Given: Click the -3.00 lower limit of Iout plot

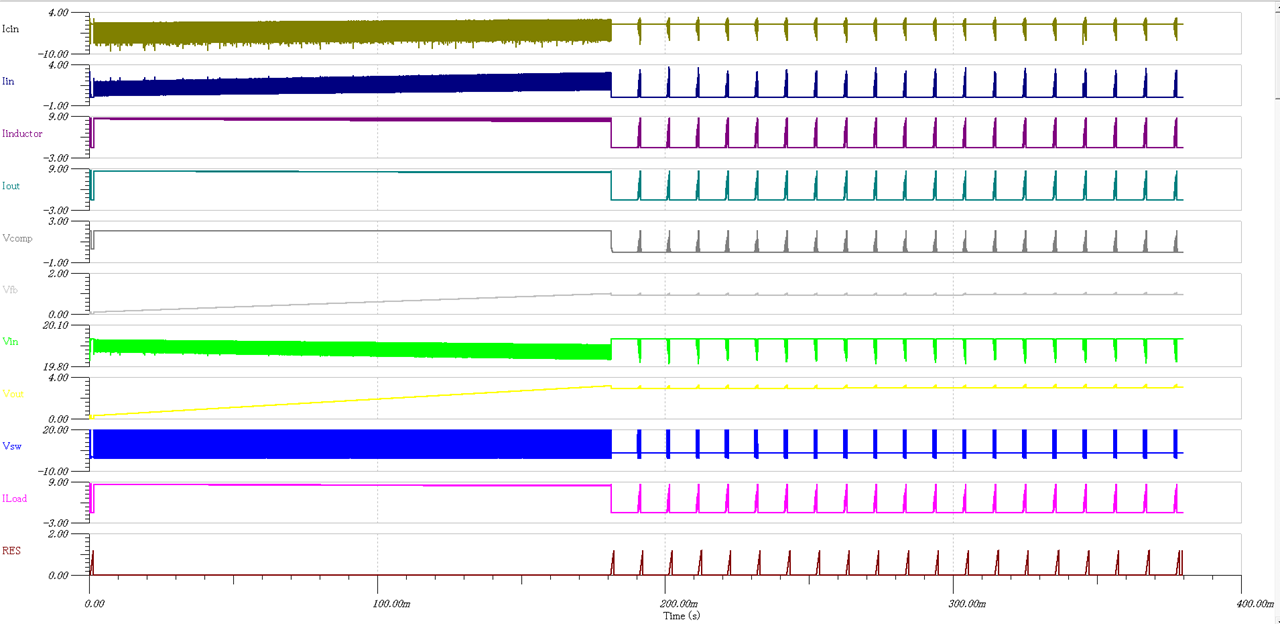Looking at the screenshot, I should 56,210.
